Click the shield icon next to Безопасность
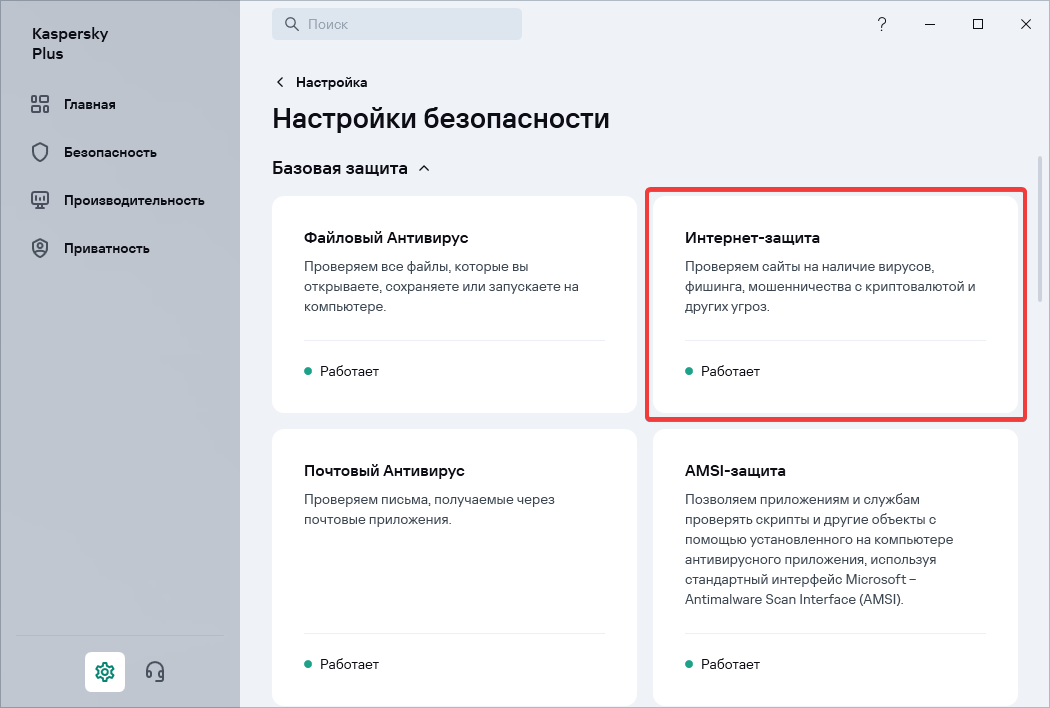Image resolution: width=1050 pixels, height=708 pixels. [40, 152]
